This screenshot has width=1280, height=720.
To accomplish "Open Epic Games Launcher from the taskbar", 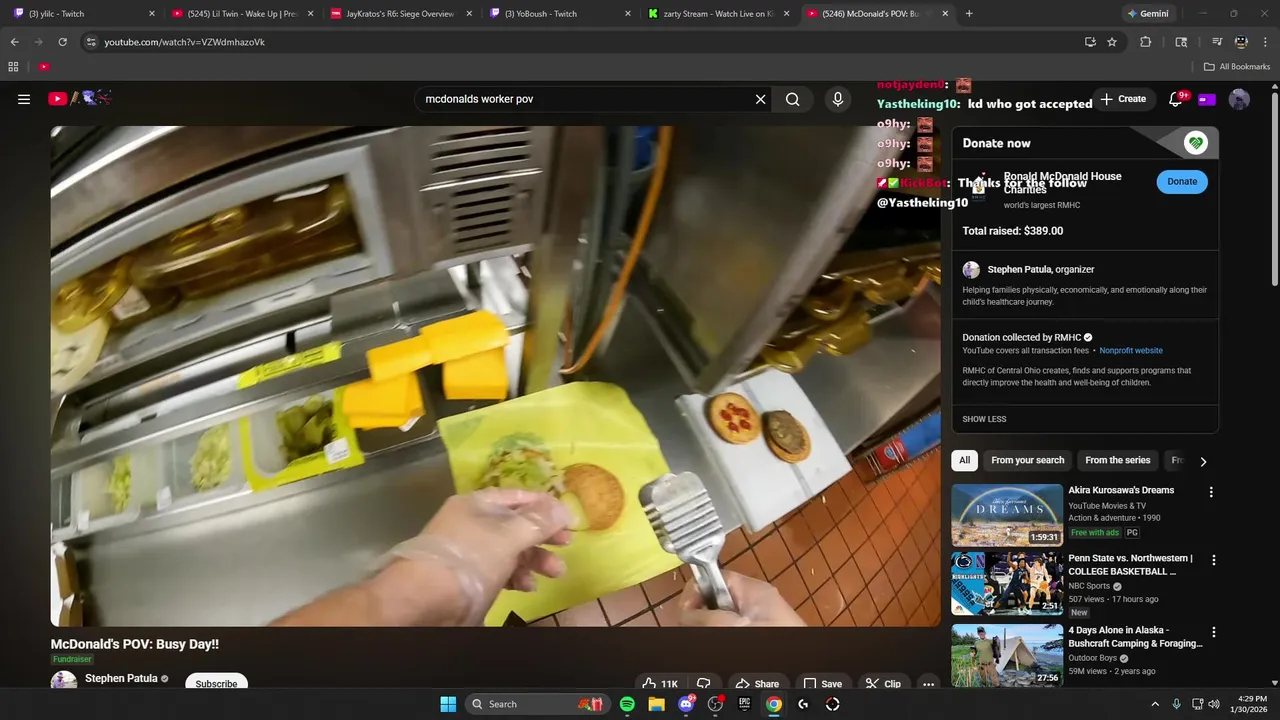I will [x=744, y=704].
